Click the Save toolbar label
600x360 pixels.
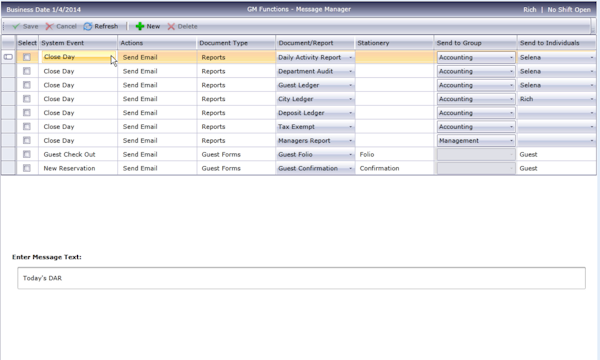tap(30, 26)
